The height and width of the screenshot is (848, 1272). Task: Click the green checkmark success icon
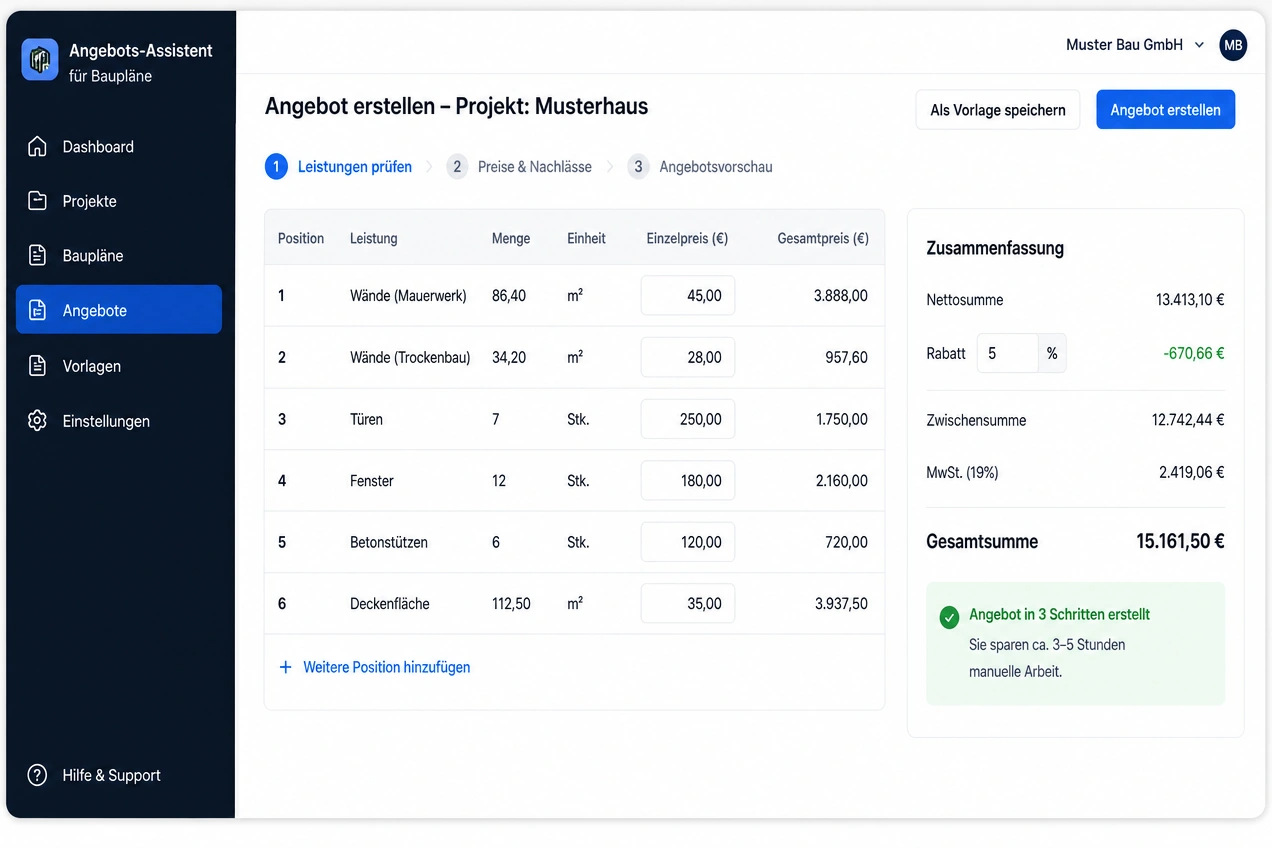949,618
